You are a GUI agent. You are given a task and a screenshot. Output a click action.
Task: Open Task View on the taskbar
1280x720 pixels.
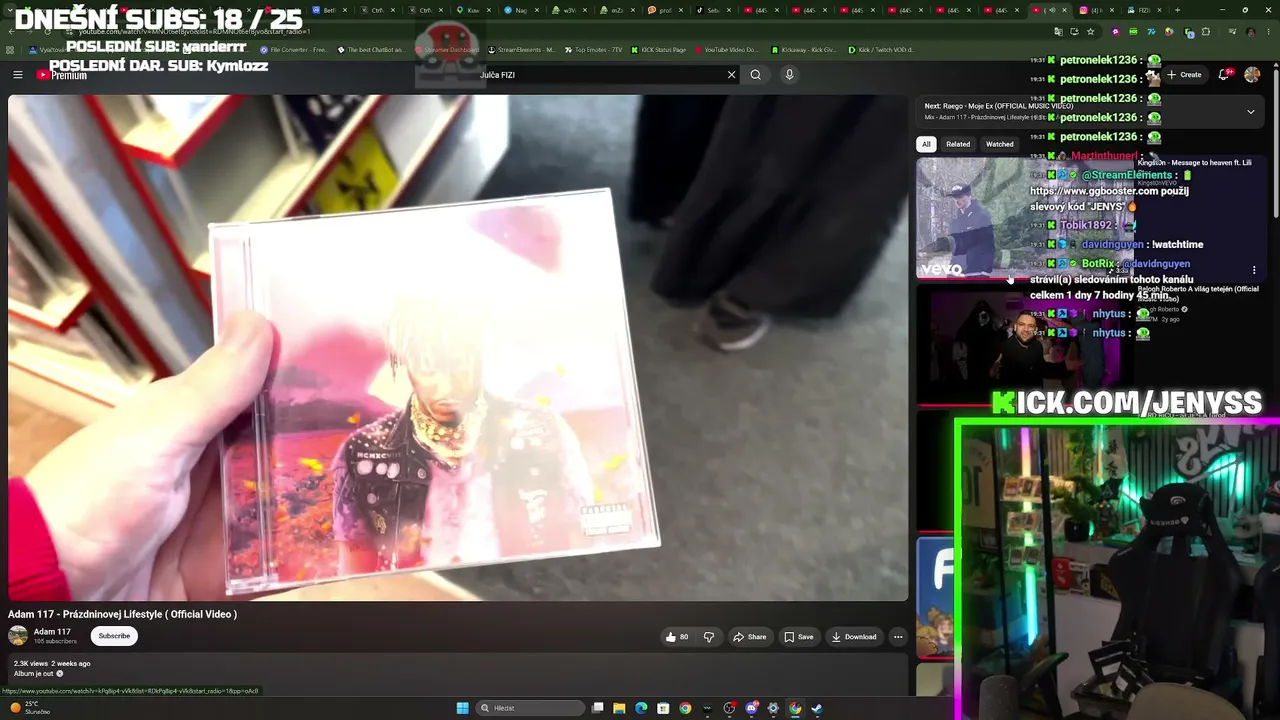pos(597,708)
